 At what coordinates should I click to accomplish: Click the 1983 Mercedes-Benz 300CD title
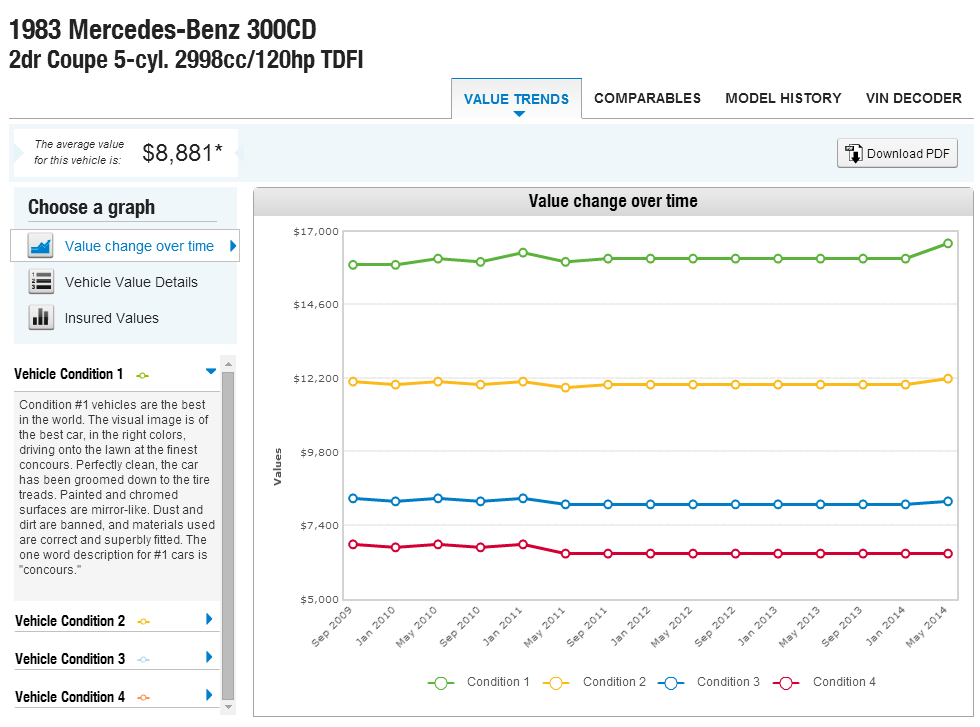coord(162,29)
